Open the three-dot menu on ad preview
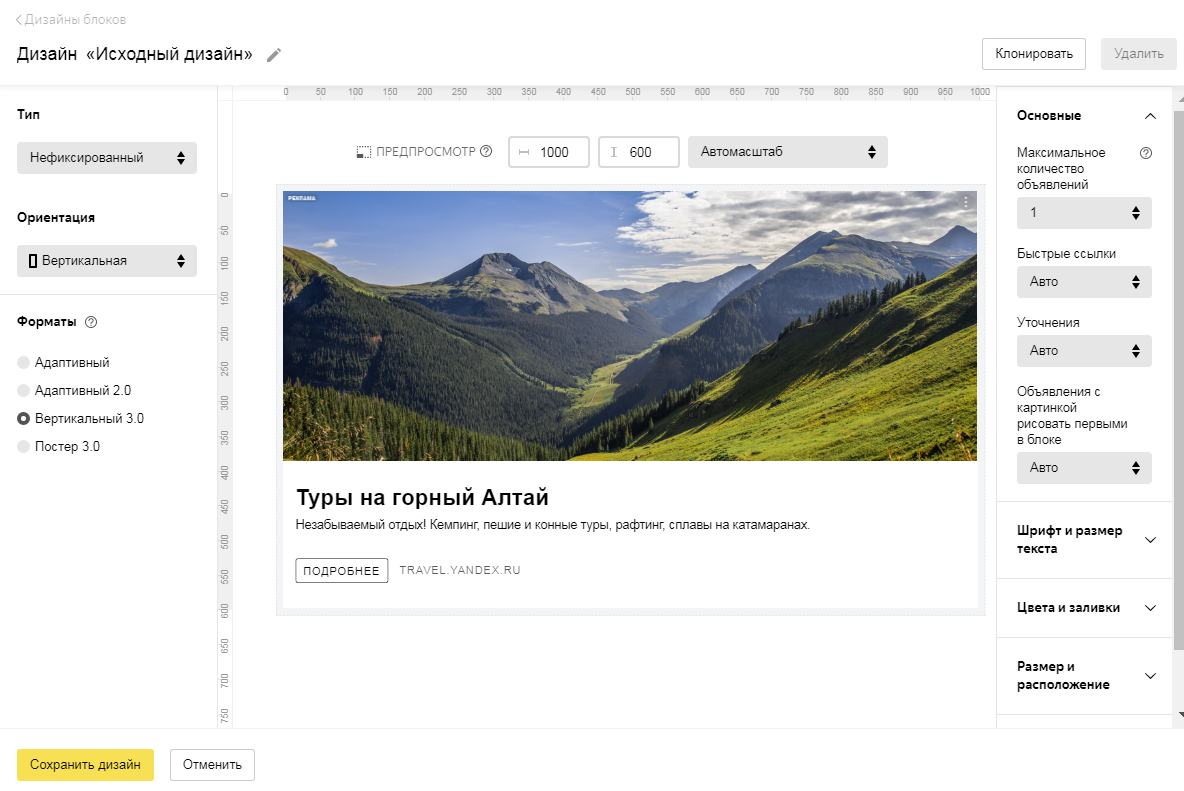This screenshot has height=791, width=1184. click(965, 202)
